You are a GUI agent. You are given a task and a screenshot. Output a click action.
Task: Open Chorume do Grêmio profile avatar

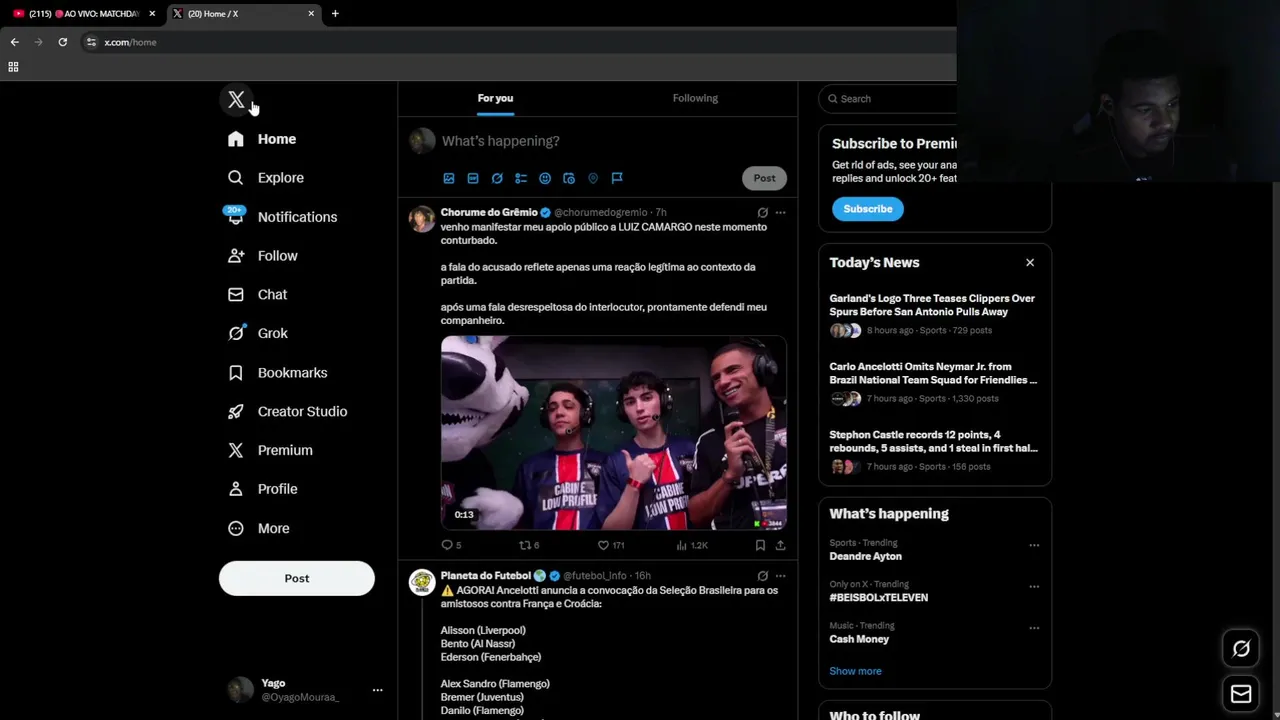point(422,219)
